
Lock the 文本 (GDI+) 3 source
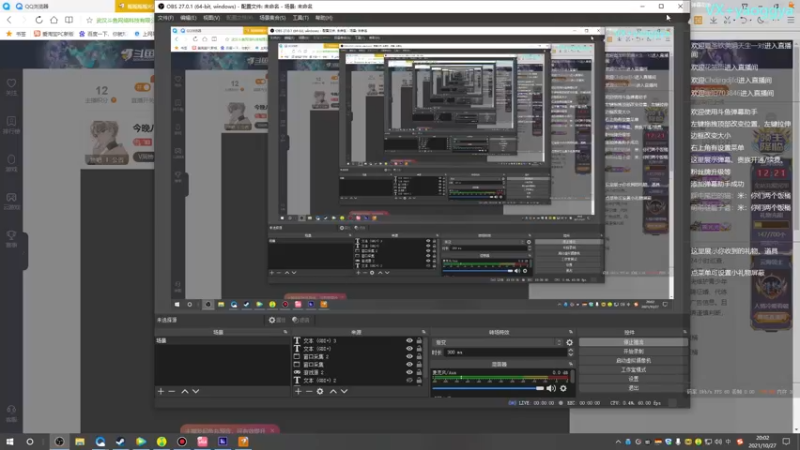pyautogui.click(x=419, y=341)
